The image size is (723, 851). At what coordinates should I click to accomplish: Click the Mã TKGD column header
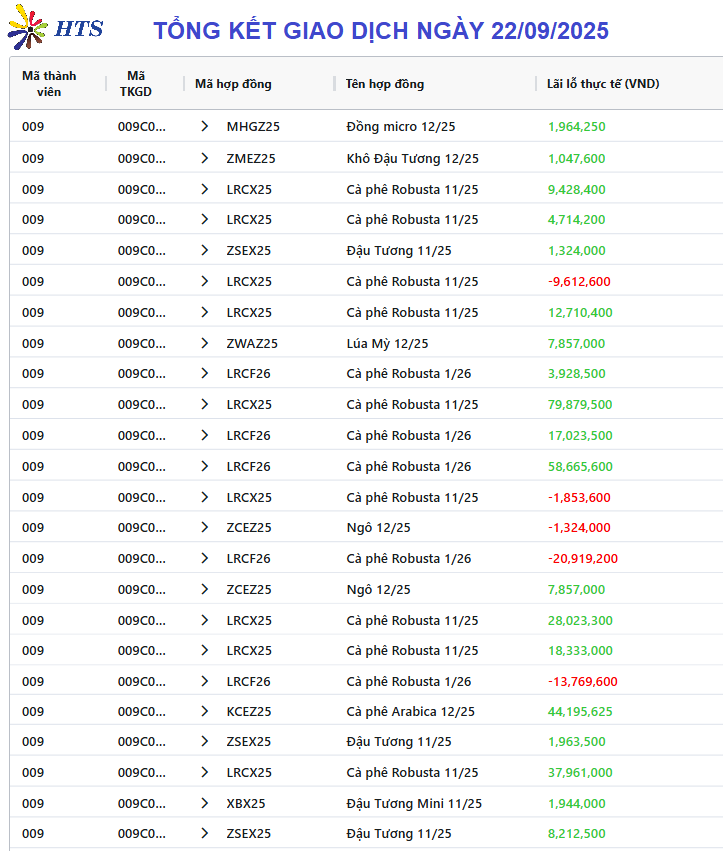click(x=136, y=84)
